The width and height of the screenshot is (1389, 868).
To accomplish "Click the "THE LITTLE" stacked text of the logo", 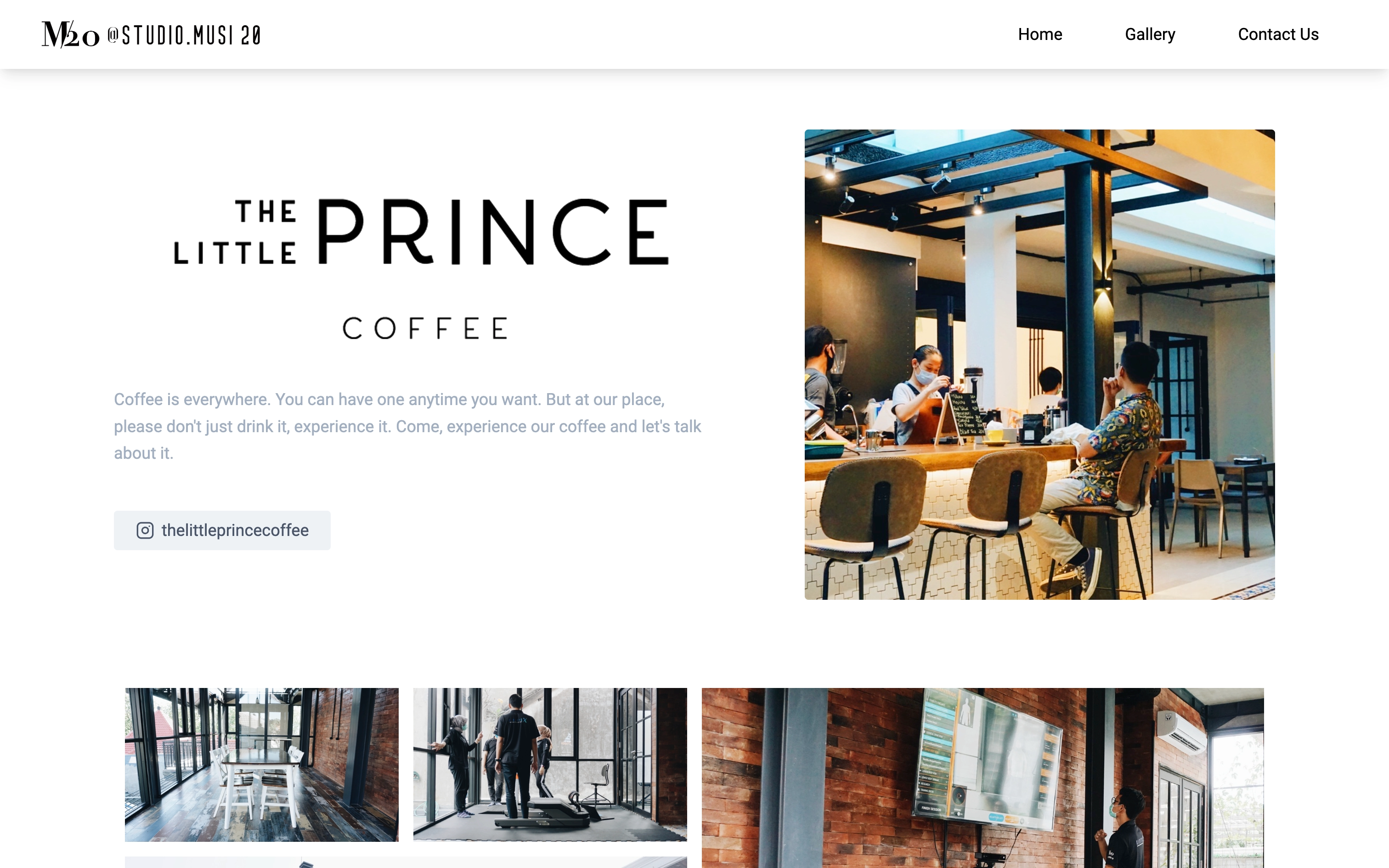I will (235, 232).
